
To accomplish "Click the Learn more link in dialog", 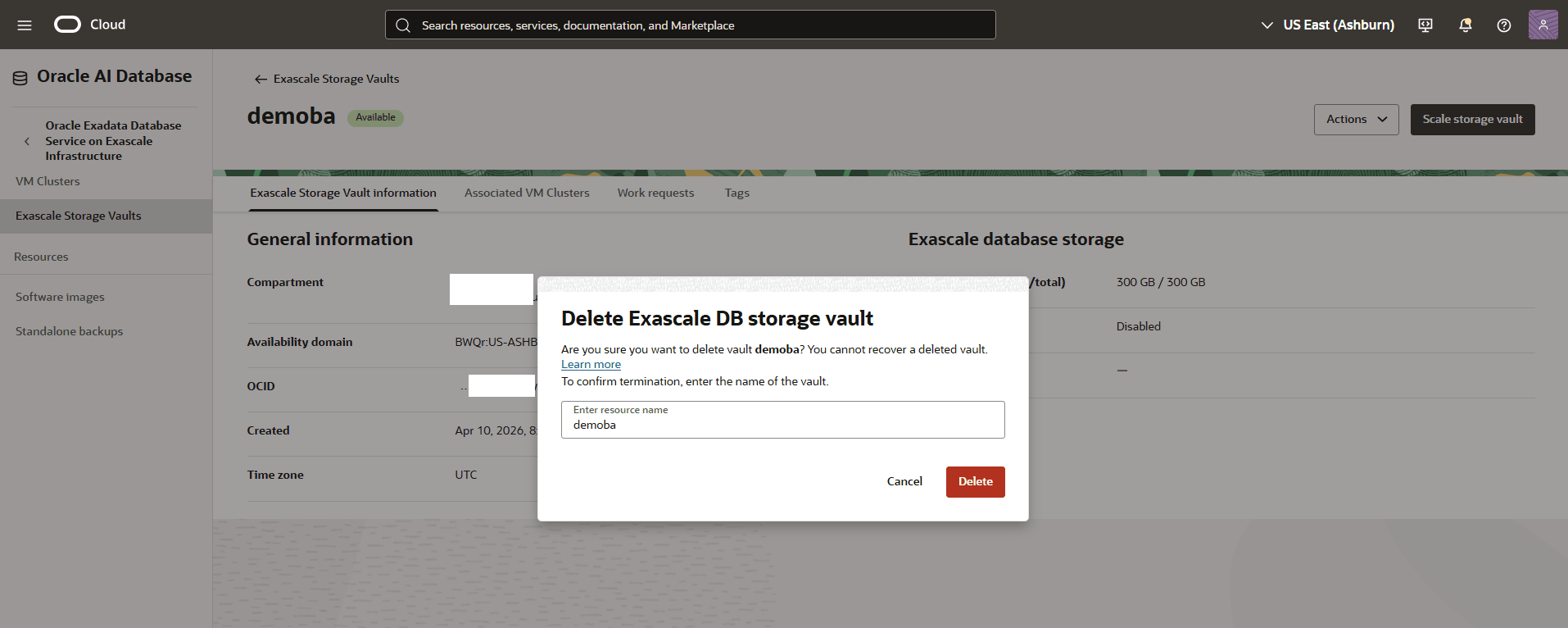I will tap(591, 365).
